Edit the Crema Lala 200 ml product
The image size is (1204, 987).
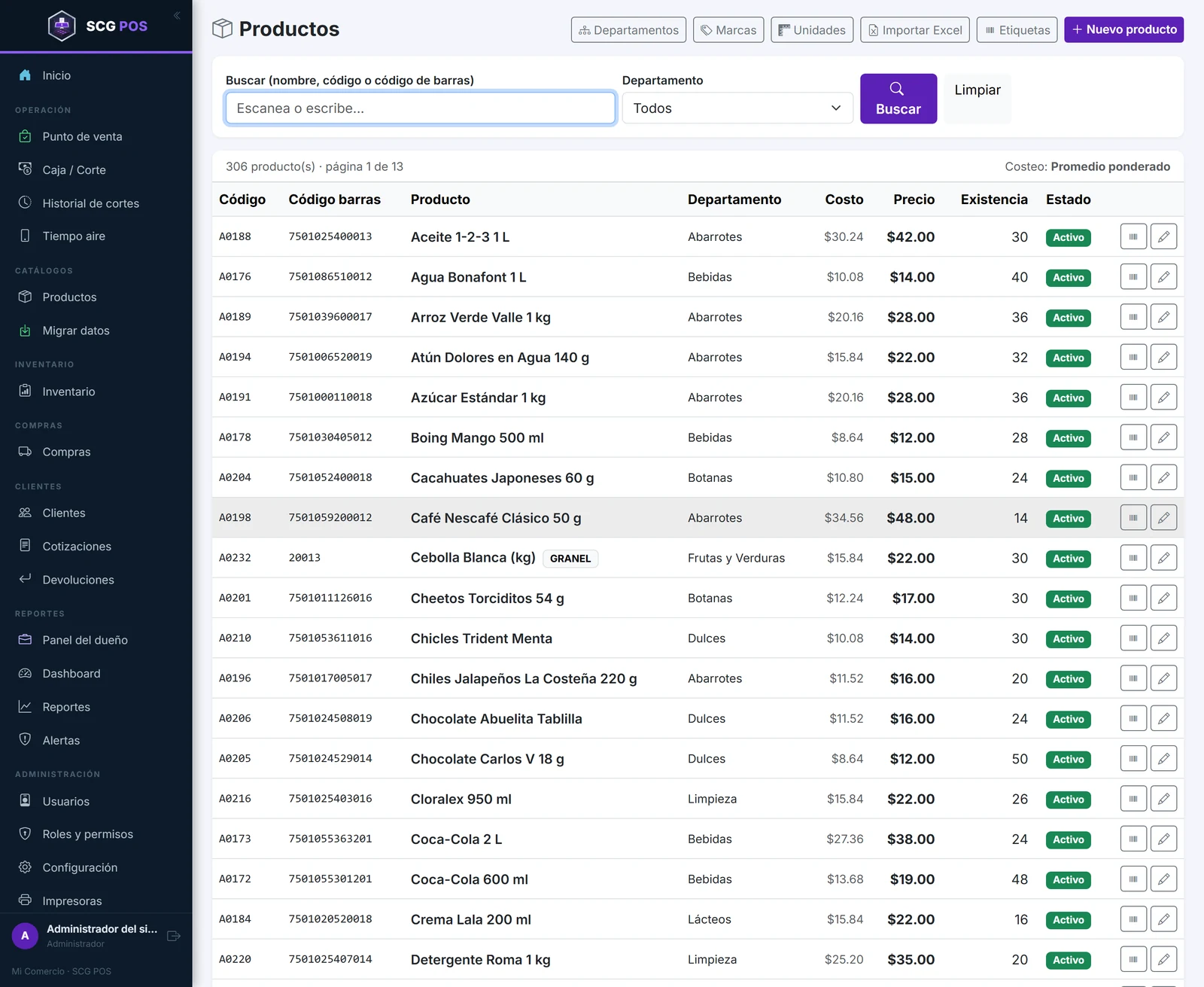tap(1163, 919)
